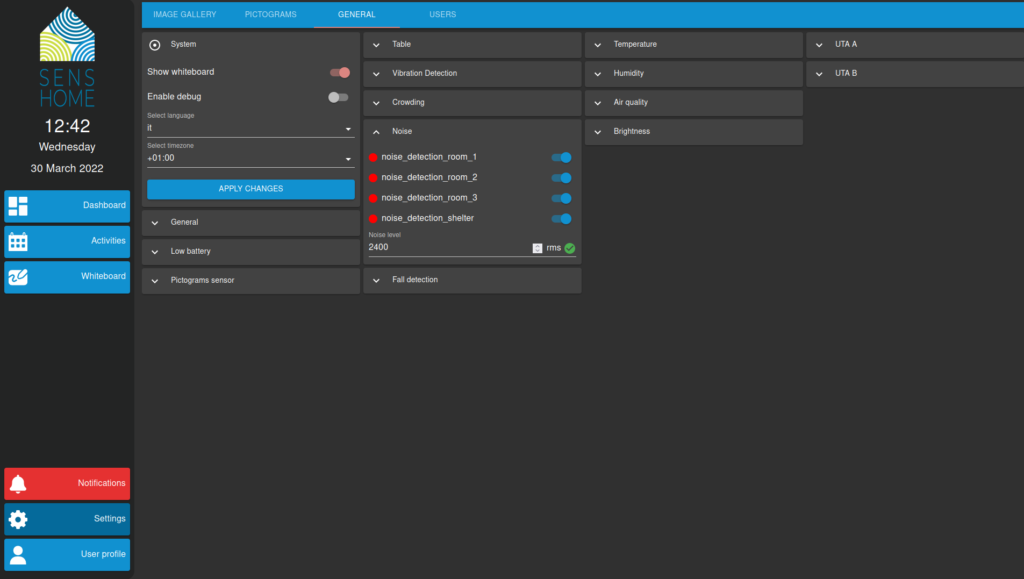This screenshot has width=1024, height=579.
Task: Click the Noise level stepper arrows
Action: click(537, 248)
